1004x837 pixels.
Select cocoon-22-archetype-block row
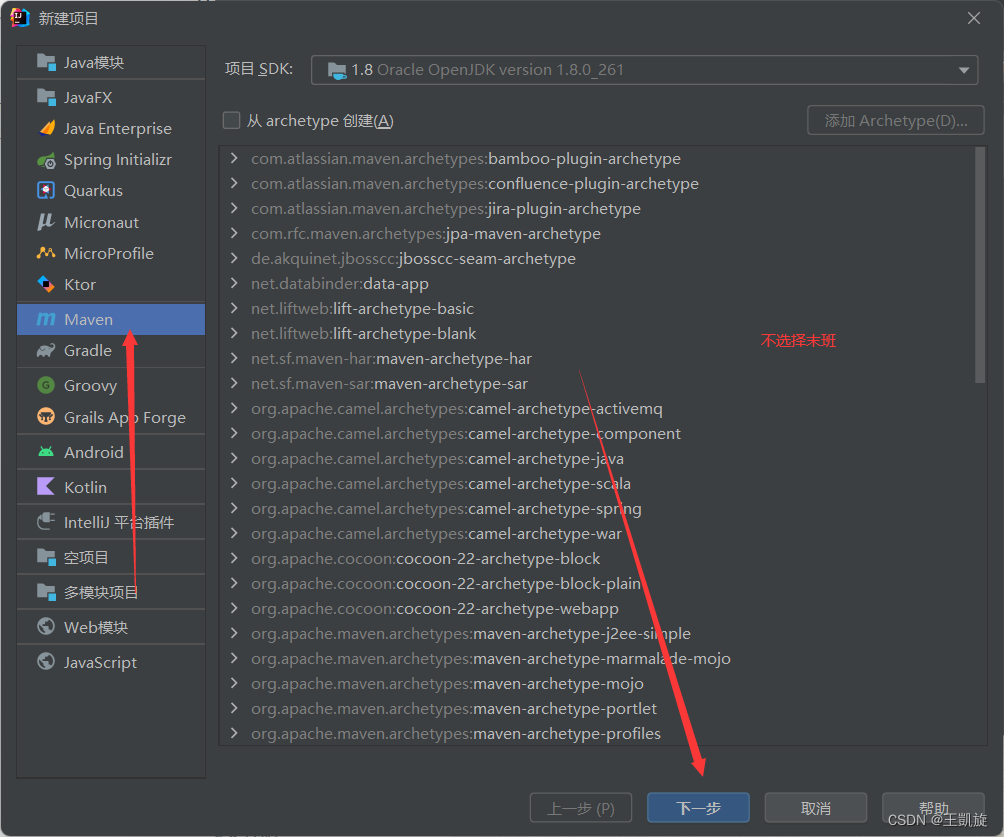[x=597, y=558]
